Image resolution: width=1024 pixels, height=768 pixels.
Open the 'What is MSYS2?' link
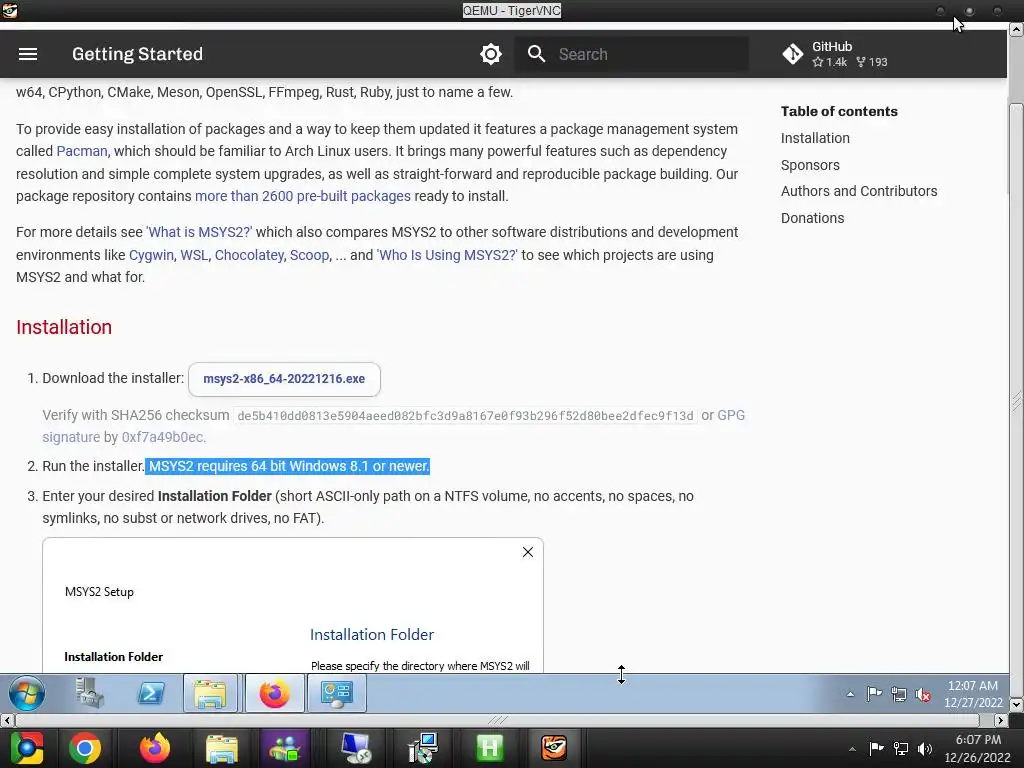click(x=199, y=232)
